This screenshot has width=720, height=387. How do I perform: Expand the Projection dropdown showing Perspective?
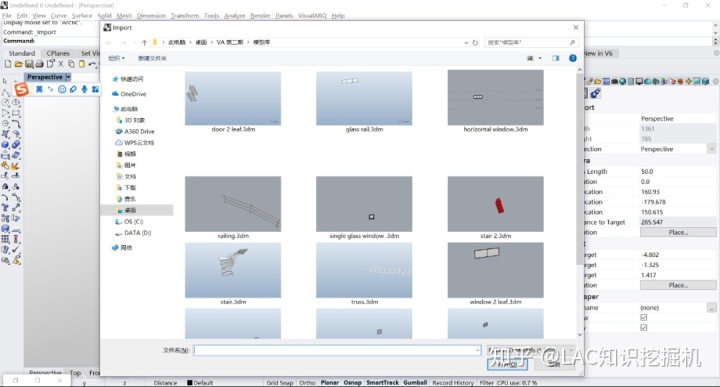[x=711, y=149]
